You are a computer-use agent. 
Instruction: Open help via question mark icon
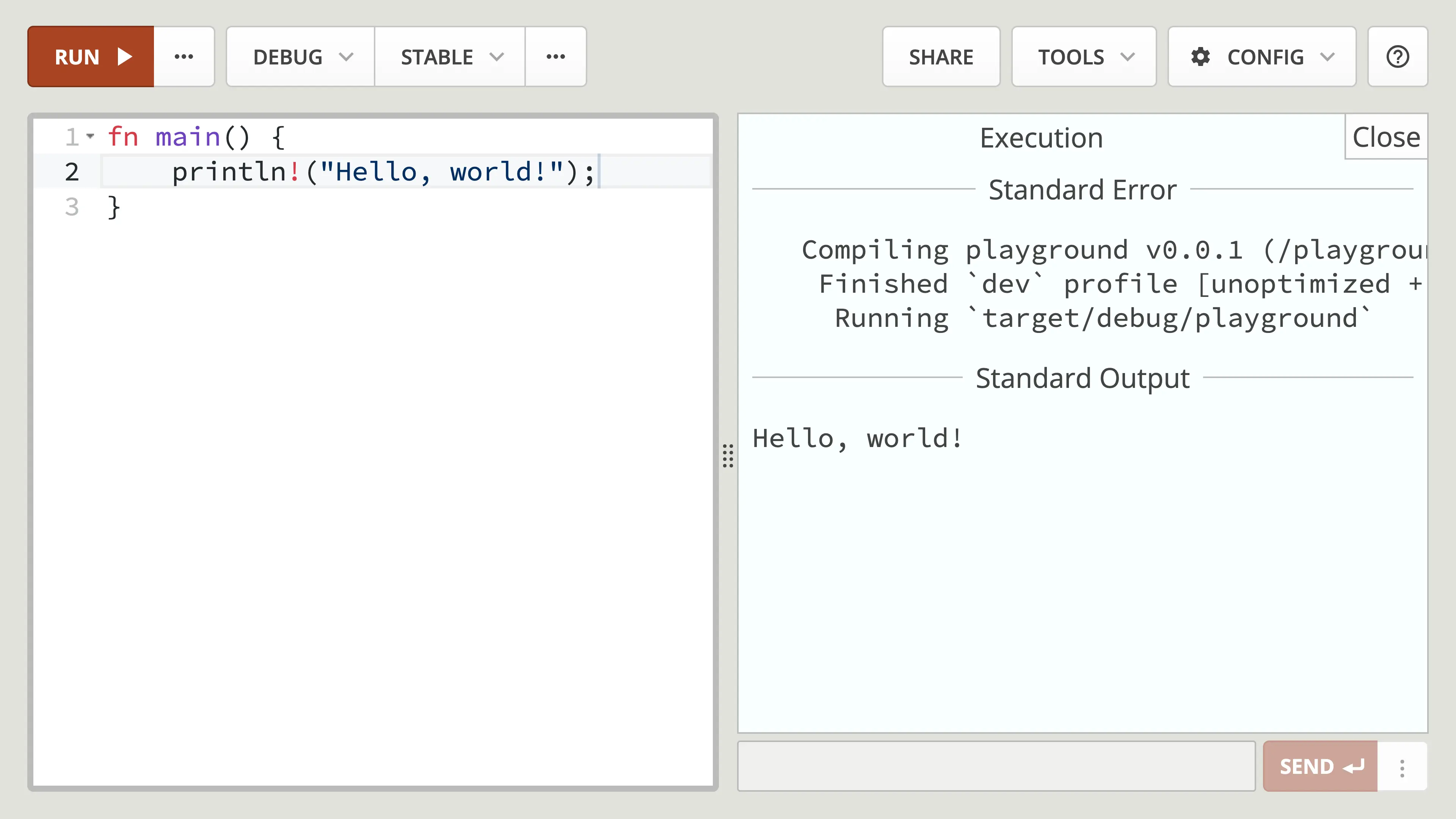point(1397,56)
